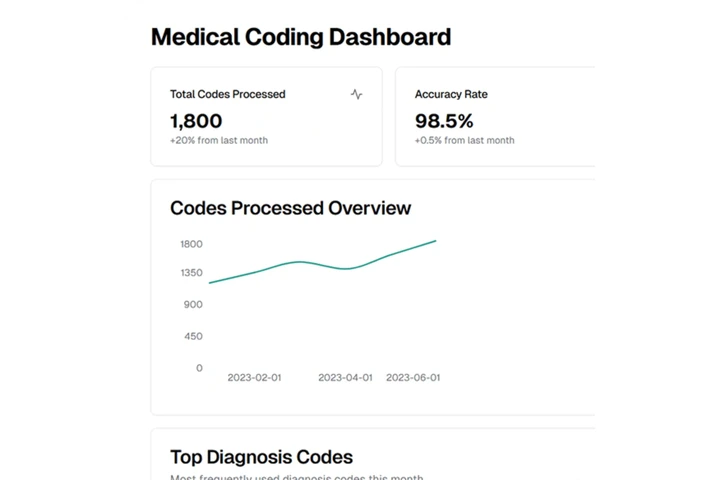Click the Medical Coding Dashboard title

[x=301, y=38]
